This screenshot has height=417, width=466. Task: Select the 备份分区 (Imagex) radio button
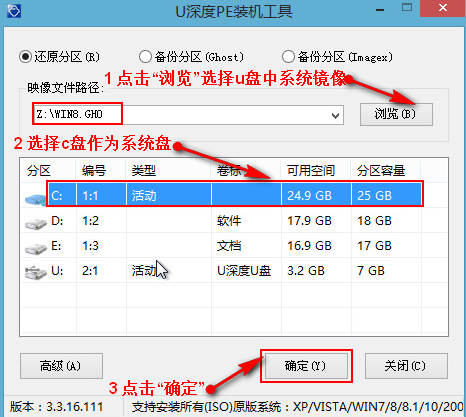(288, 57)
